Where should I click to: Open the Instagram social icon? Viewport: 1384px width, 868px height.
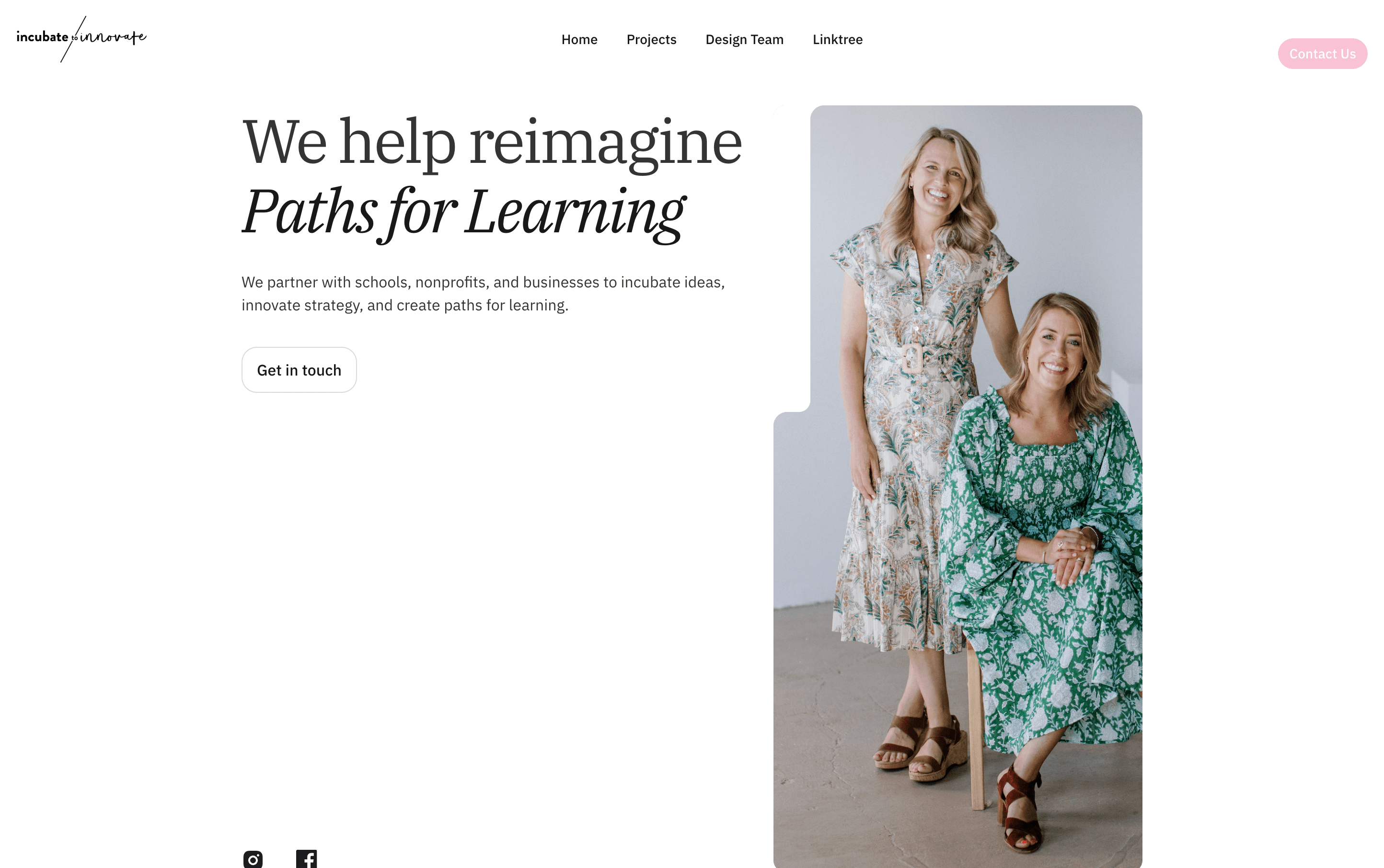click(253, 859)
